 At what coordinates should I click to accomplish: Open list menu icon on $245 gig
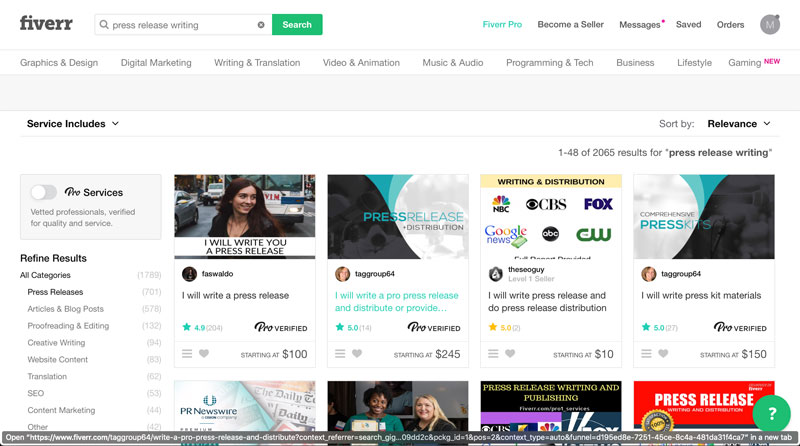(340, 354)
